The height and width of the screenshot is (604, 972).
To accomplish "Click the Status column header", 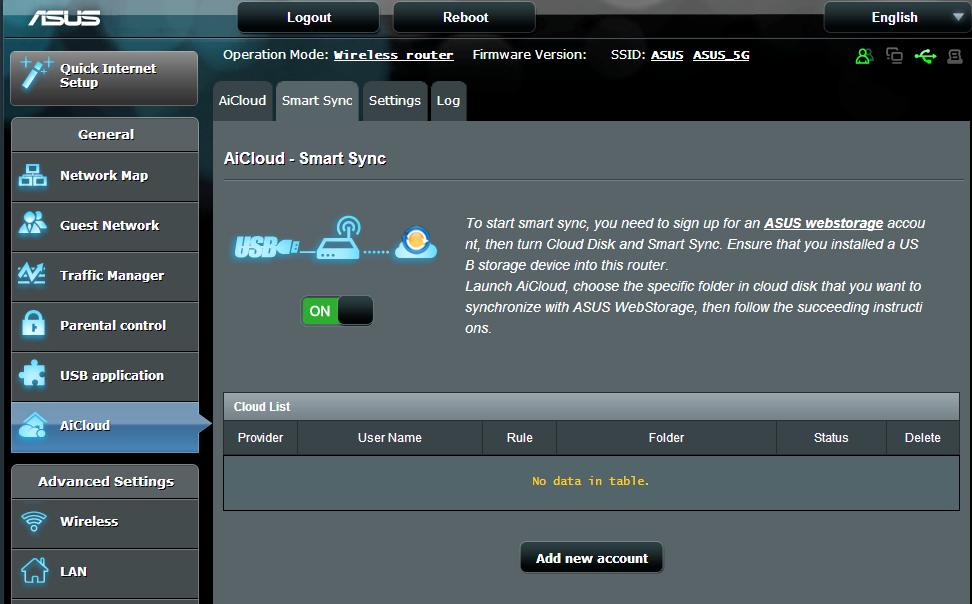I will click(831, 438).
